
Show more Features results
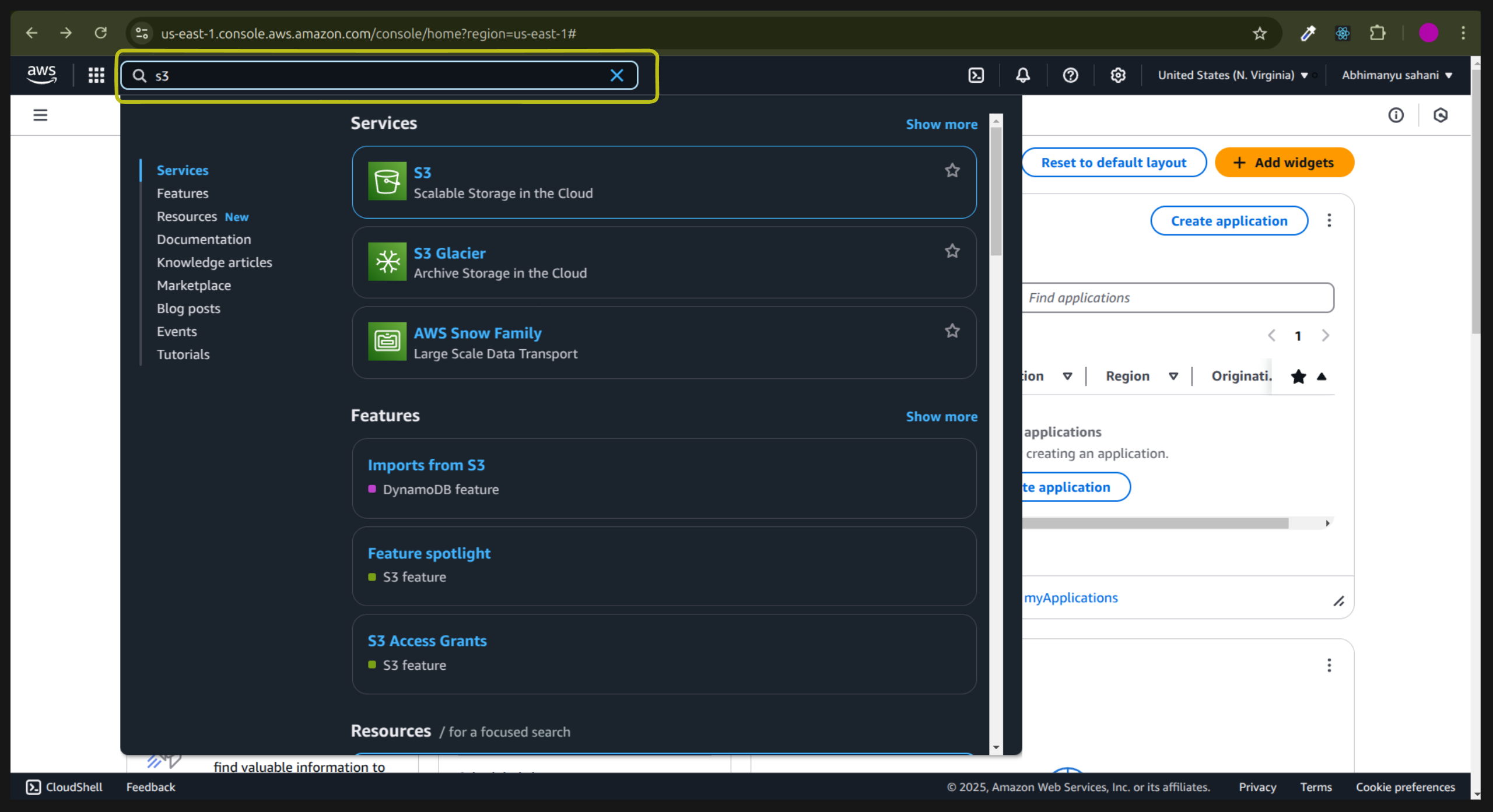(941, 417)
